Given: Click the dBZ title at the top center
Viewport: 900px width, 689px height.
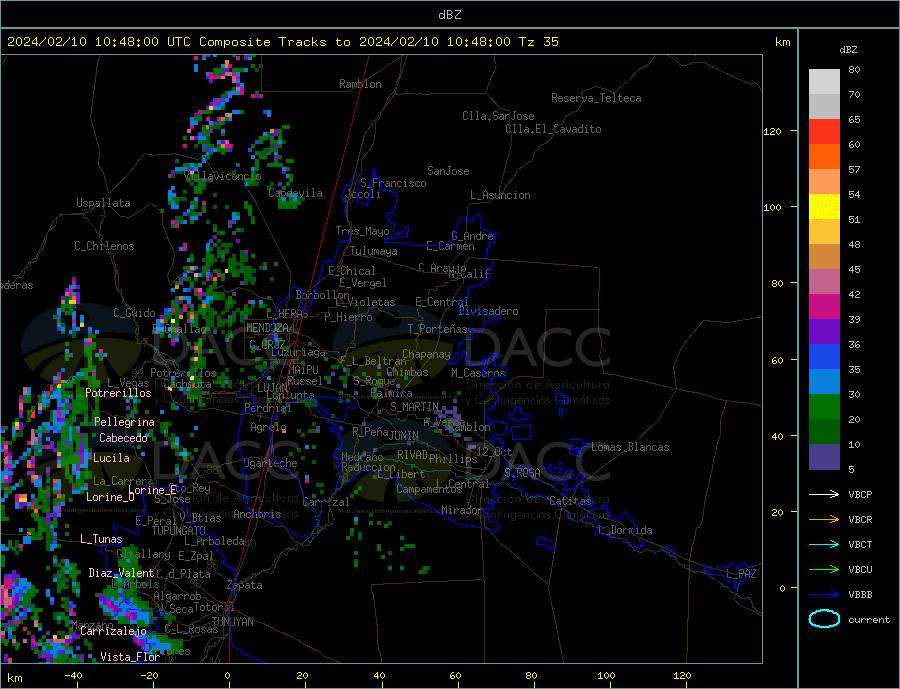Looking at the screenshot, I should click(x=449, y=15).
